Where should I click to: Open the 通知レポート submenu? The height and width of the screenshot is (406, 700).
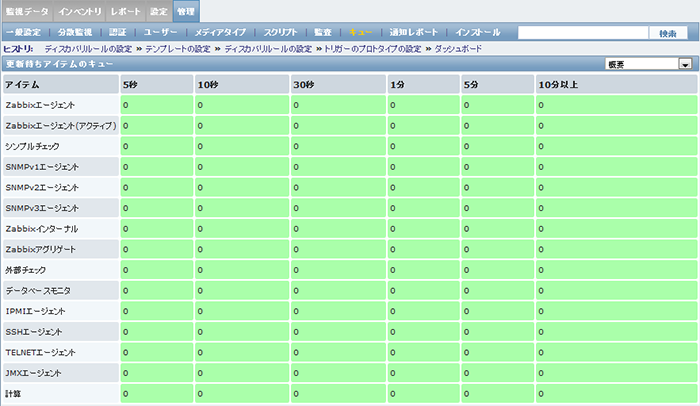[x=414, y=33]
